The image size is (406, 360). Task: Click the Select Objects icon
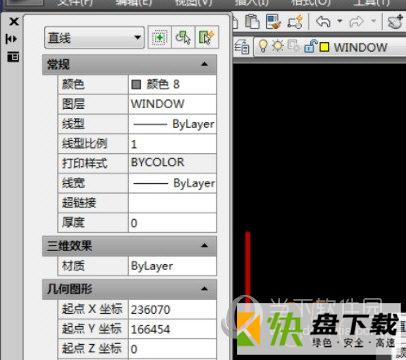click(x=183, y=37)
